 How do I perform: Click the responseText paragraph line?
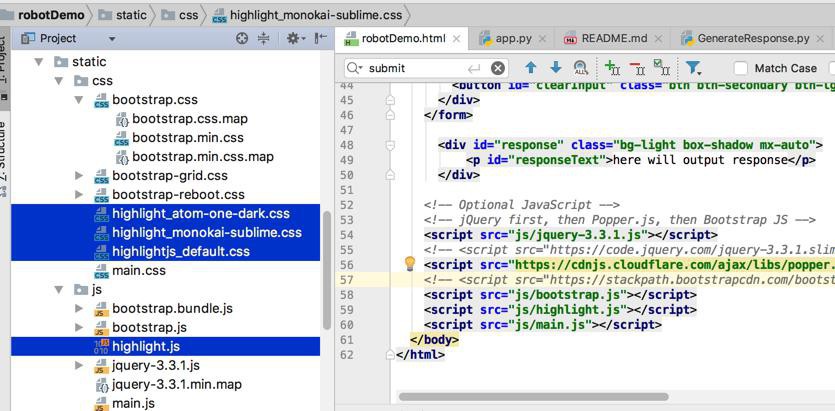click(641, 160)
